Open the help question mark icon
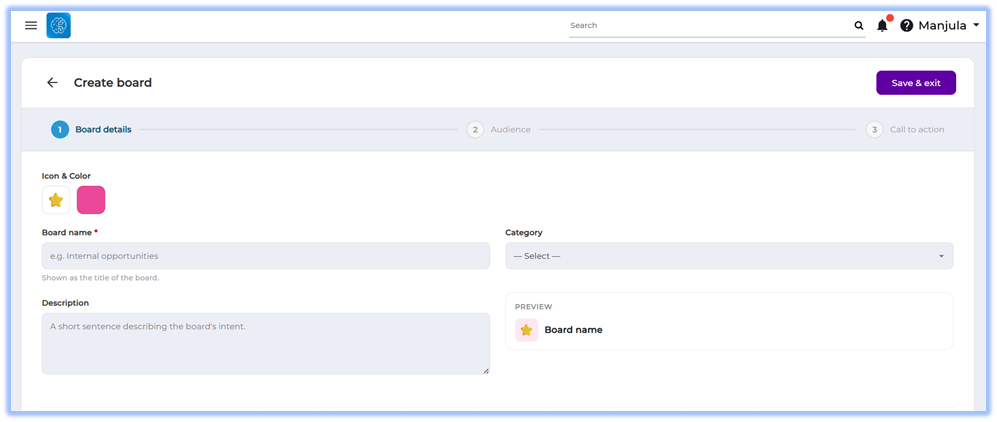The width and height of the screenshot is (997, 422). (x=906, y=25)
